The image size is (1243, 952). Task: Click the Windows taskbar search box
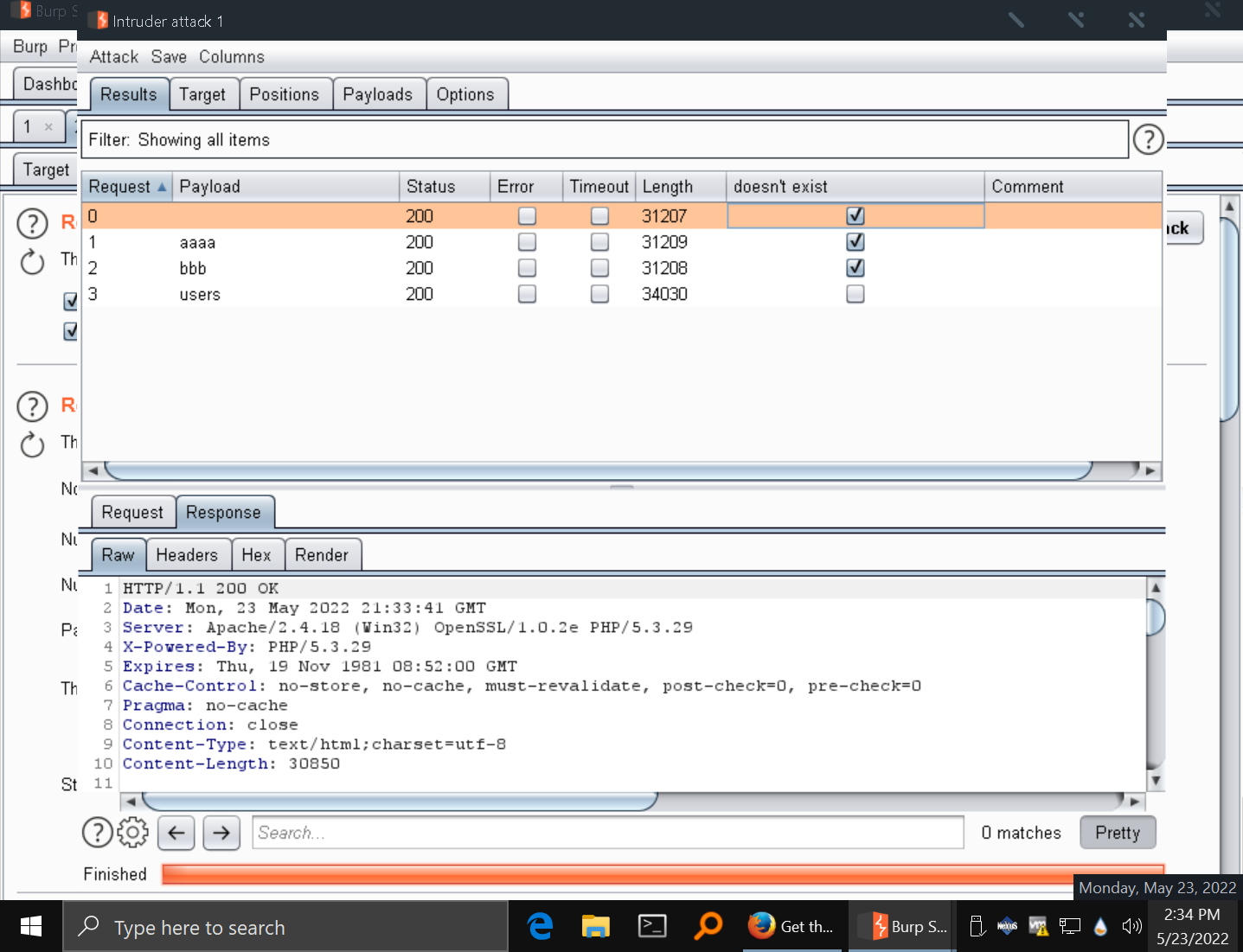[285, 926]
